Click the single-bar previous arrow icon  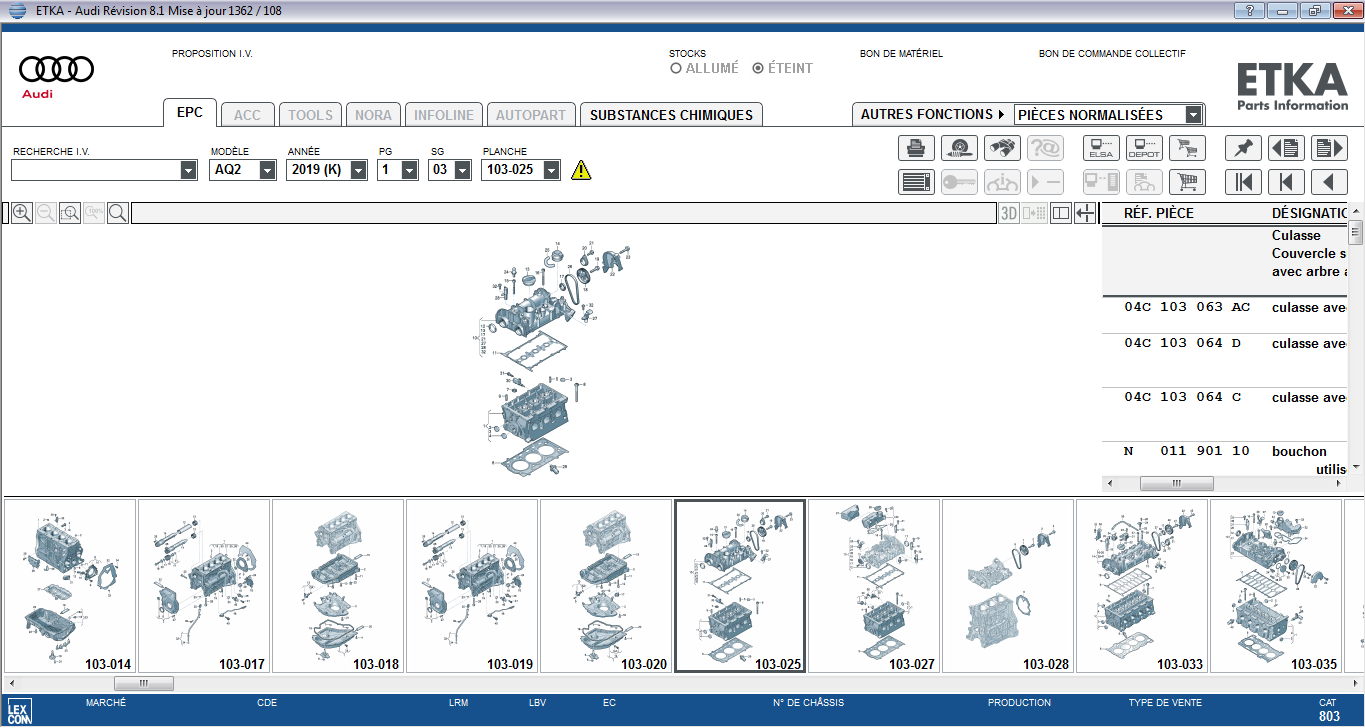[x=1286, y=182]
